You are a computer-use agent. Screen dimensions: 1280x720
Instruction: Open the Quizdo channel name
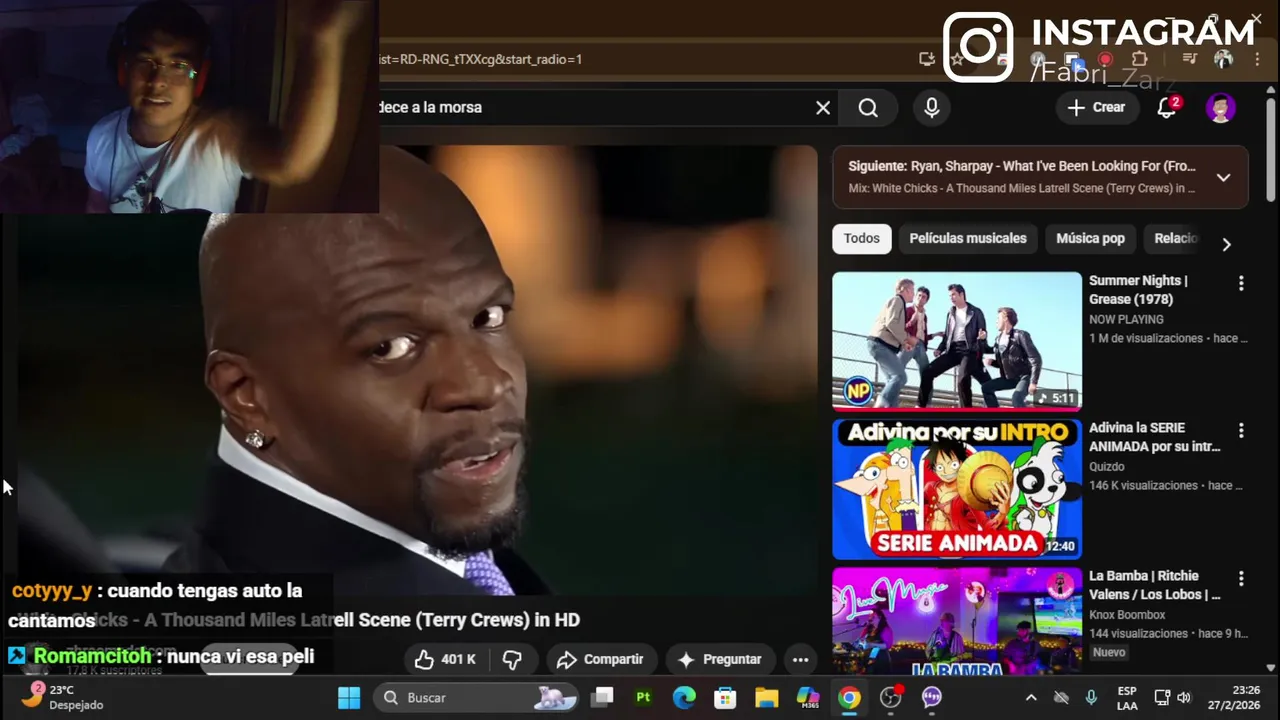pyautogui.click(x=1107, y=467)
